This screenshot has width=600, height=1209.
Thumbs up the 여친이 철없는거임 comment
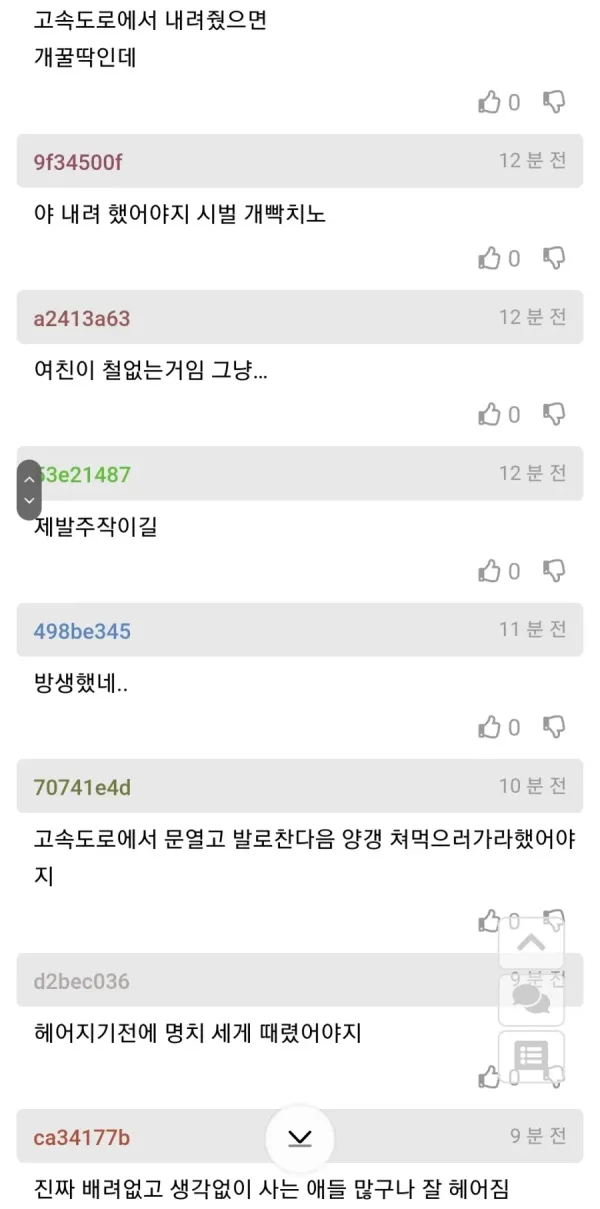(x=490, y=414)
